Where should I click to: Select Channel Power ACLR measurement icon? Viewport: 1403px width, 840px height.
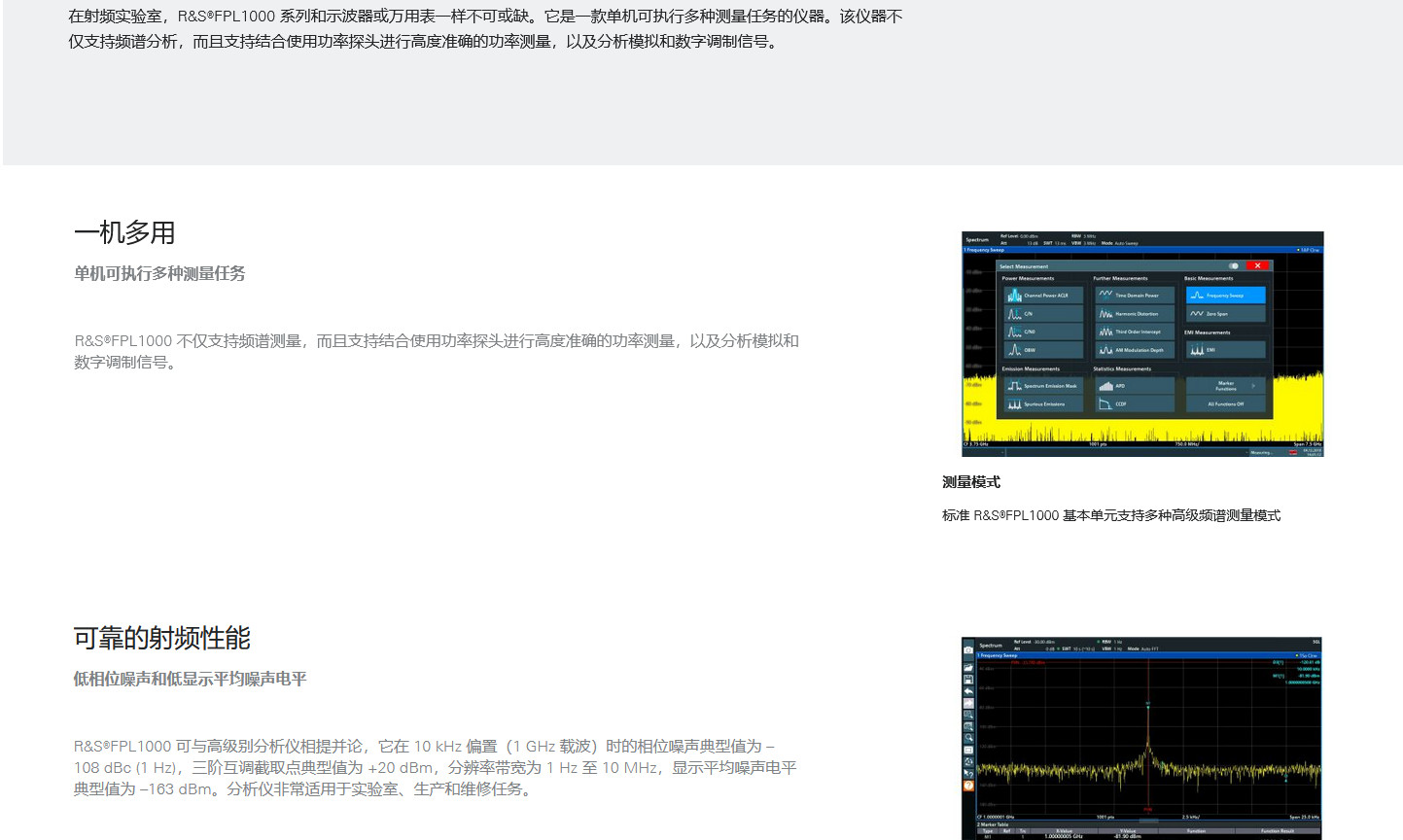(1042, 296)
